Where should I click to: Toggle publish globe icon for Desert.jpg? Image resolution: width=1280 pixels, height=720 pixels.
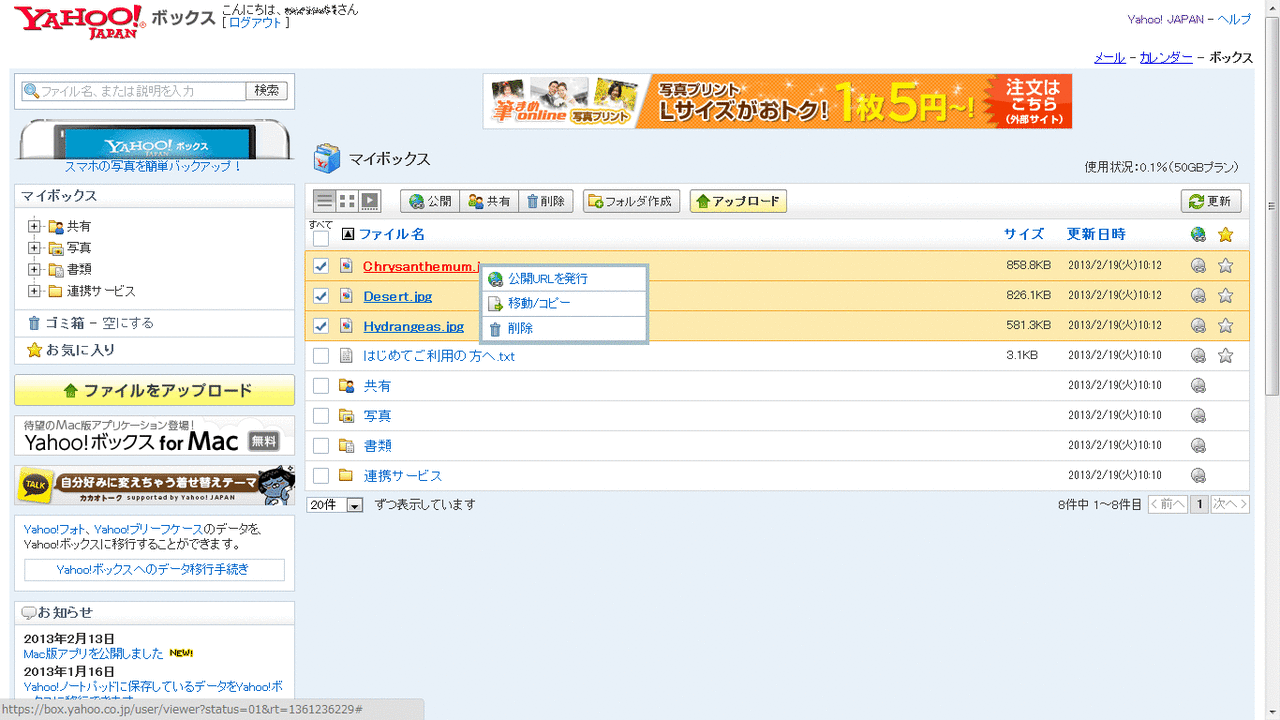1198,296
